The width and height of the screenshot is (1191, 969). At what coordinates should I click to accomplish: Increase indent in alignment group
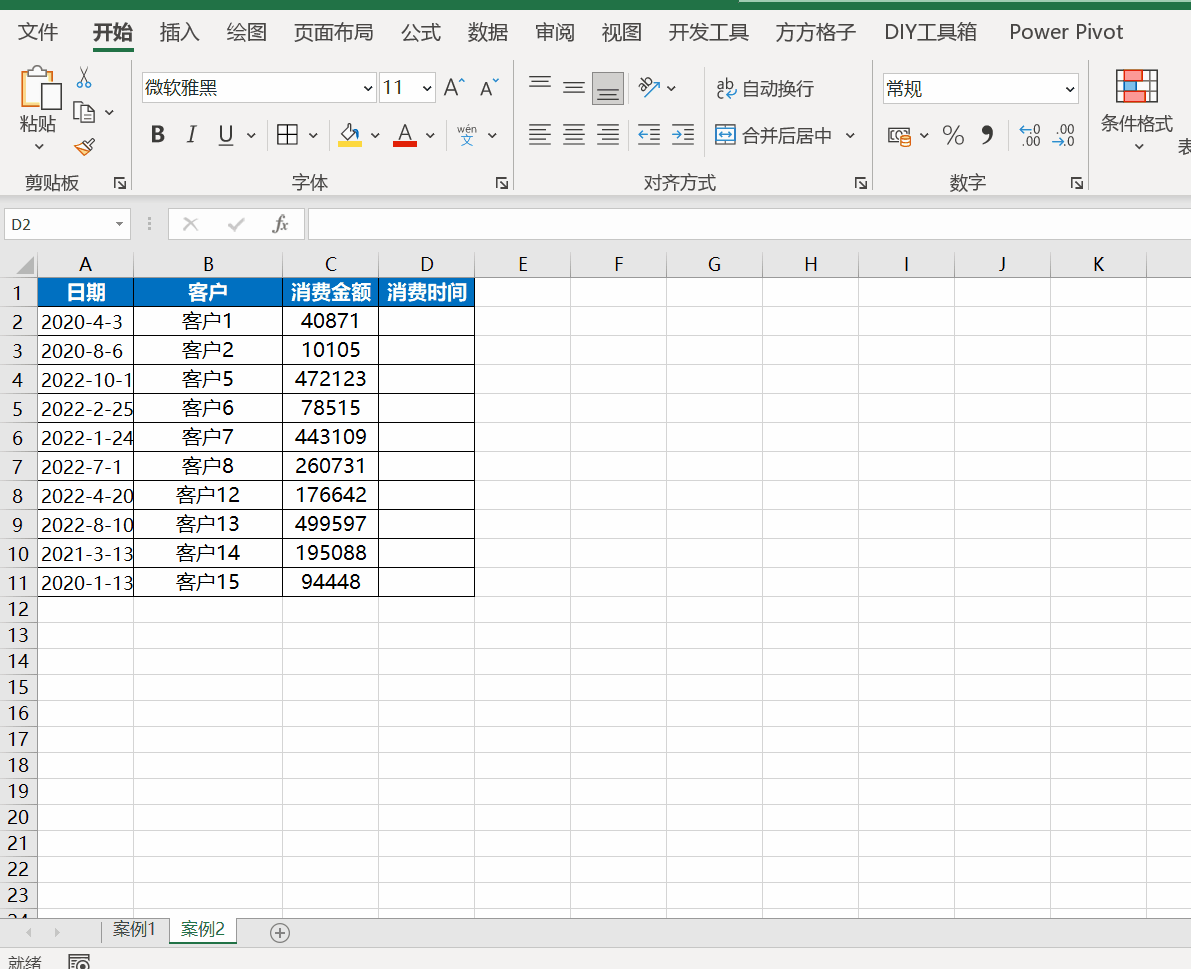[683, 135]
